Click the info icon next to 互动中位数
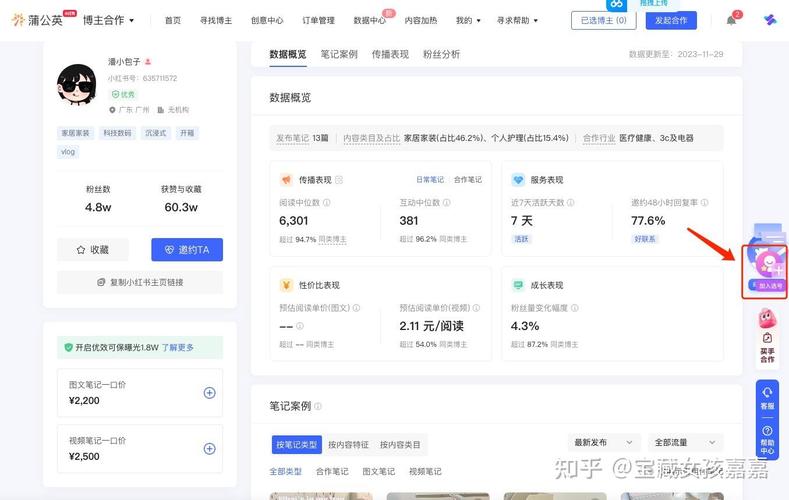789x500 pixels. click(446, 203)
